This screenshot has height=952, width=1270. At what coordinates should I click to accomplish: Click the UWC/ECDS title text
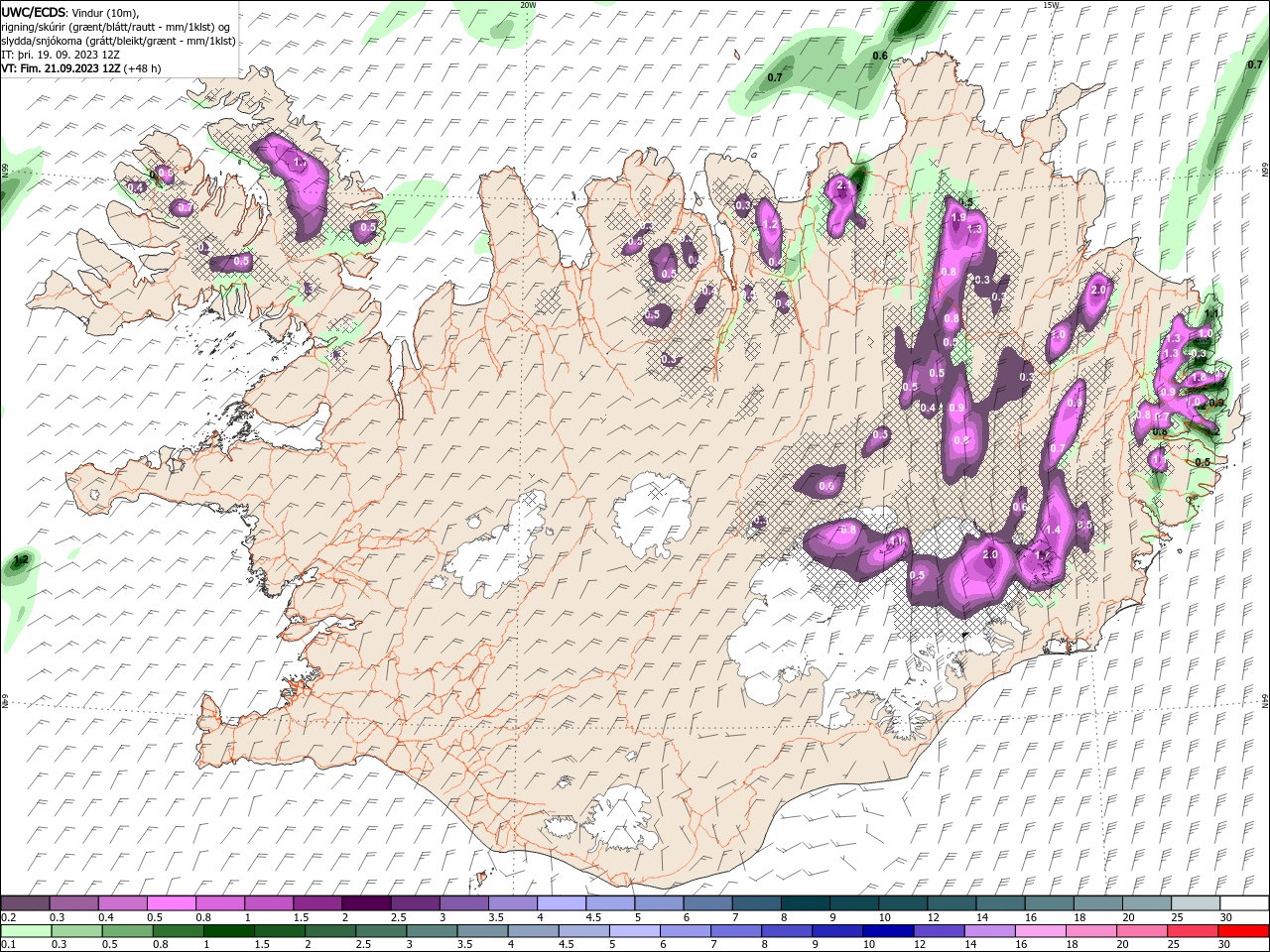coord(34,11)
